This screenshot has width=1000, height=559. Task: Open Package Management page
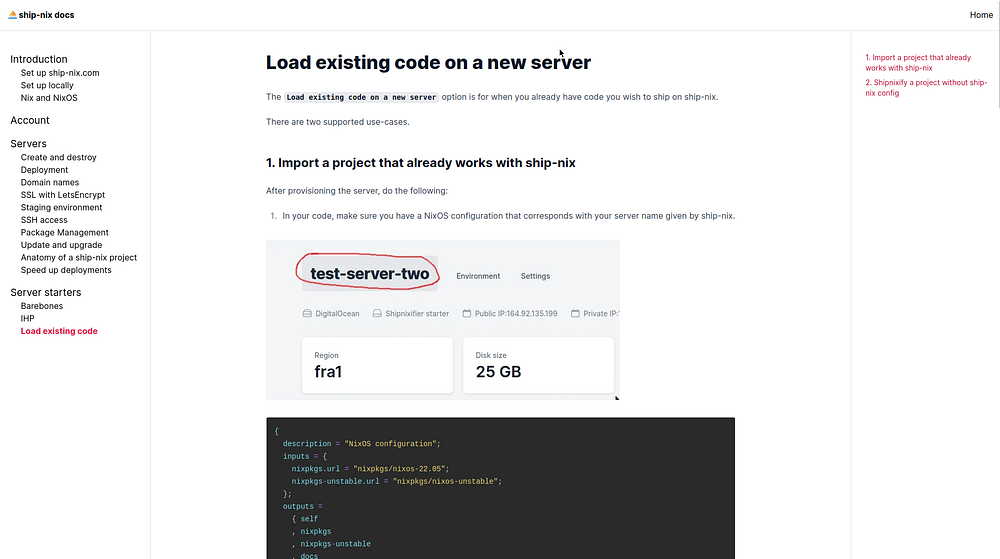pyautogui.click(x=64, y=233)
